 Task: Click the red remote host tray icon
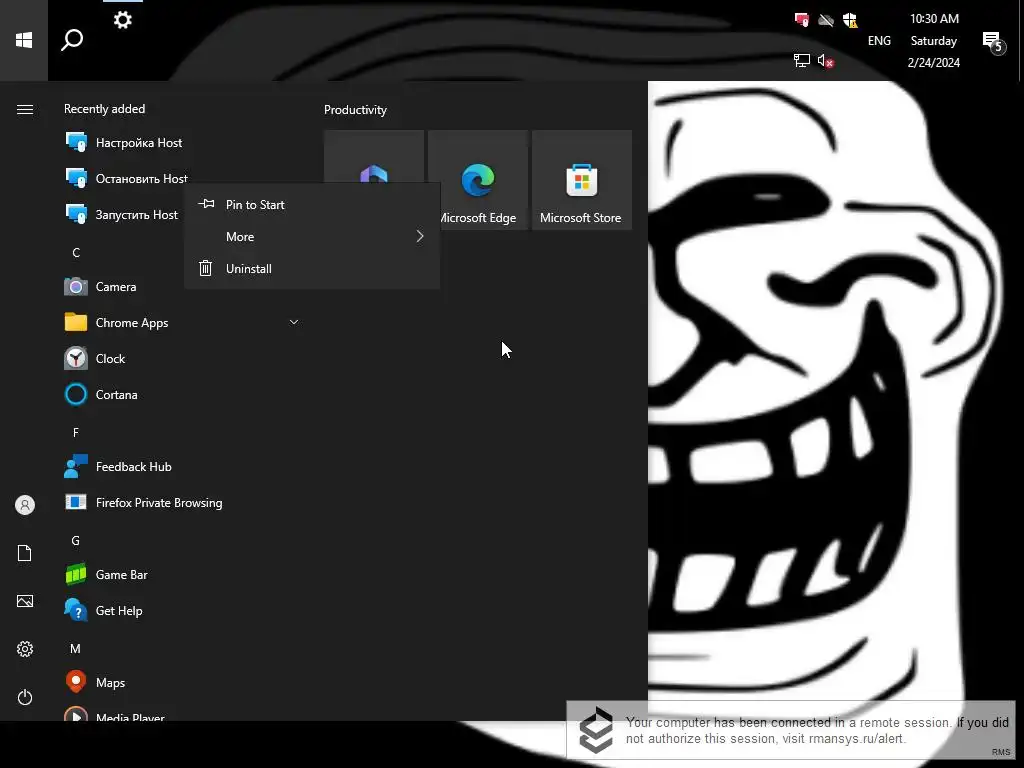point(801,20)
